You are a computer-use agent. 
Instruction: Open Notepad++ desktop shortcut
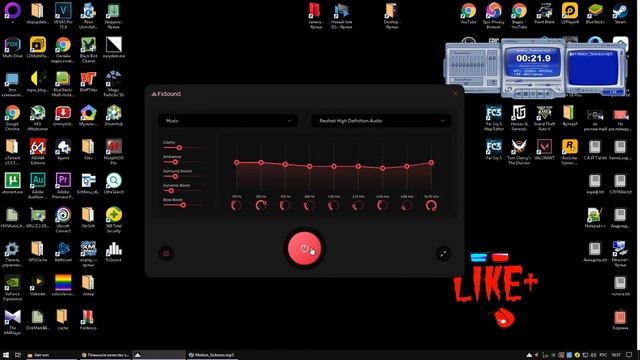[x=595, y=218]
